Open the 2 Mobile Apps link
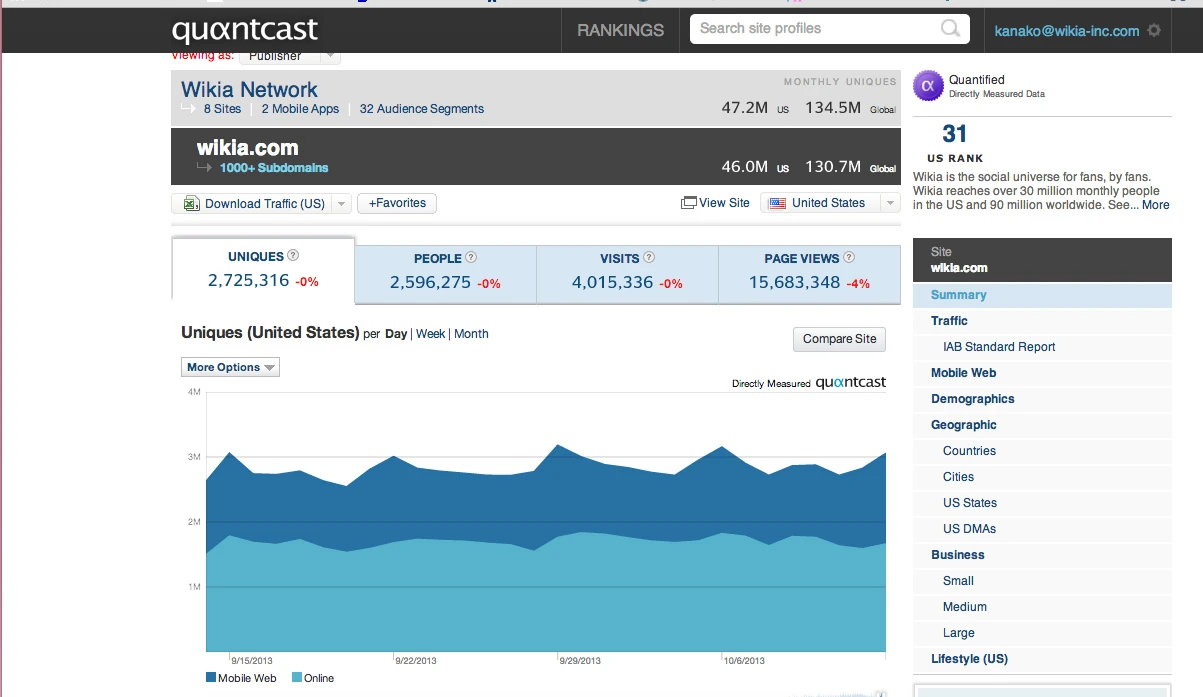 (x=300, y=109)
